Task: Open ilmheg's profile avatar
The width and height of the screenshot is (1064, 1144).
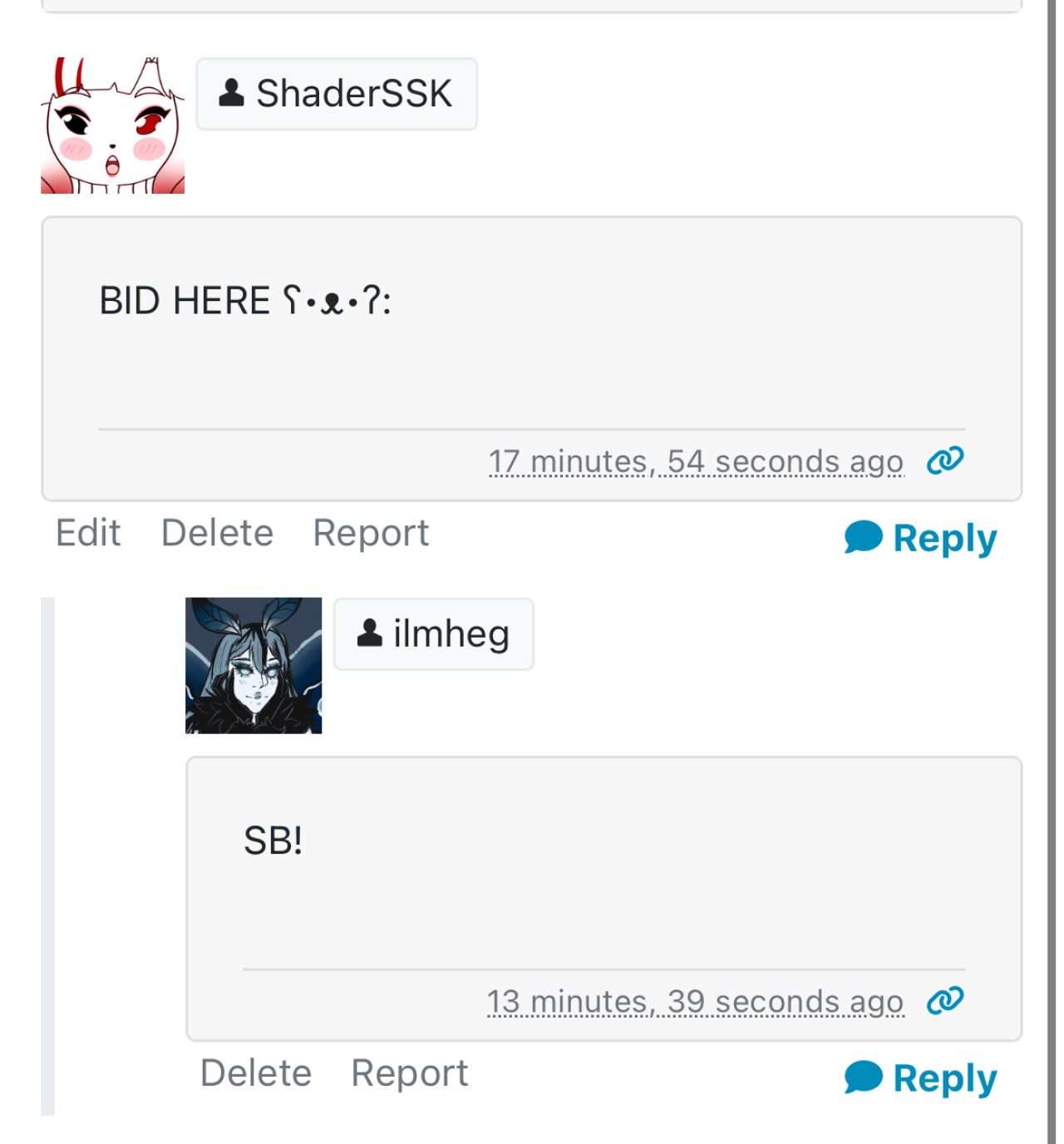Action: (x=254, y=665)
